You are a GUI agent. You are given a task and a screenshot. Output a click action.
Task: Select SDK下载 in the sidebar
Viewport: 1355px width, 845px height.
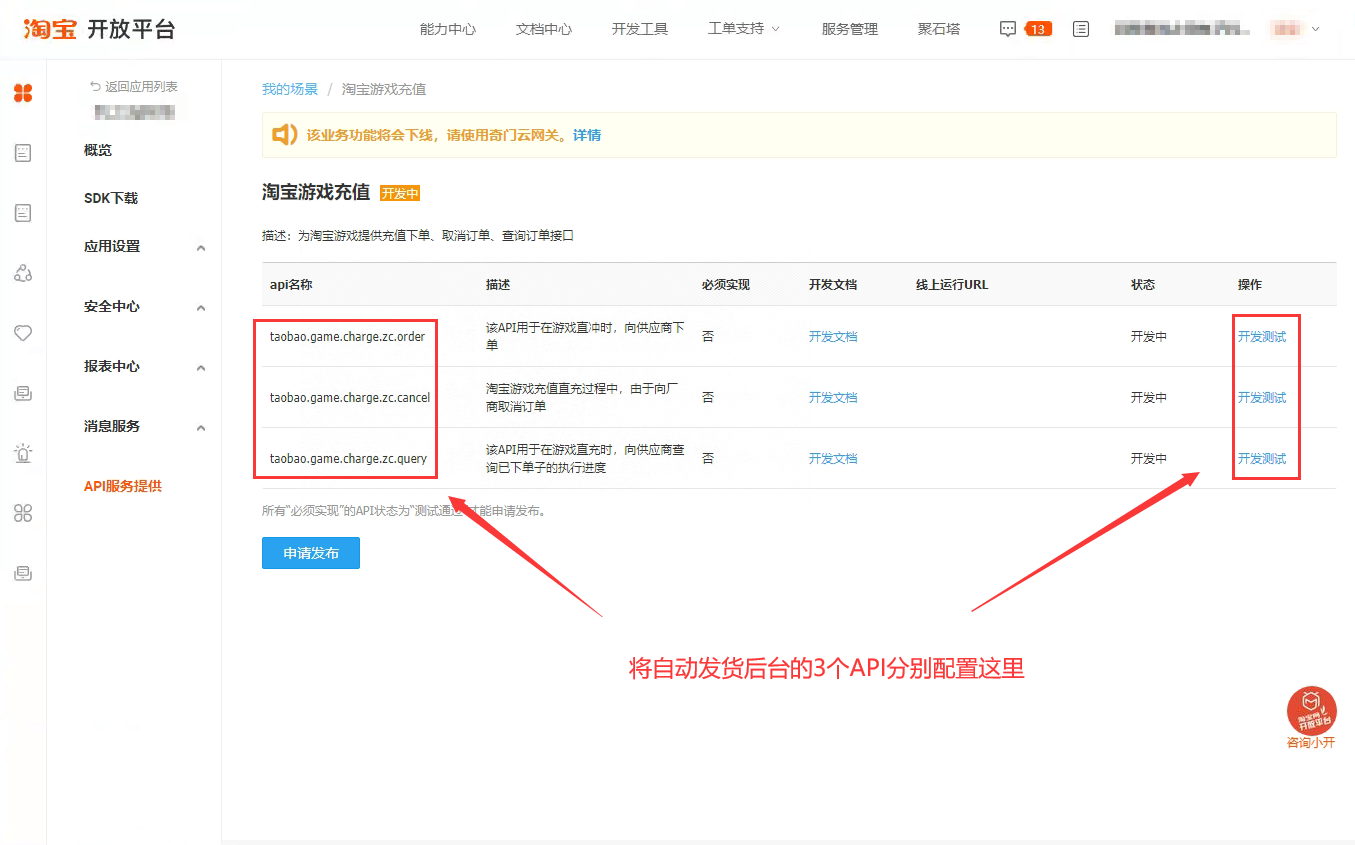[111, 198]
